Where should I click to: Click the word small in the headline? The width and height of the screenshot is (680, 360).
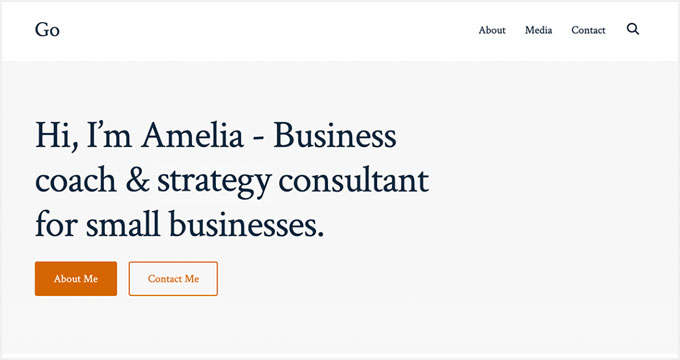tap(123, 225)
